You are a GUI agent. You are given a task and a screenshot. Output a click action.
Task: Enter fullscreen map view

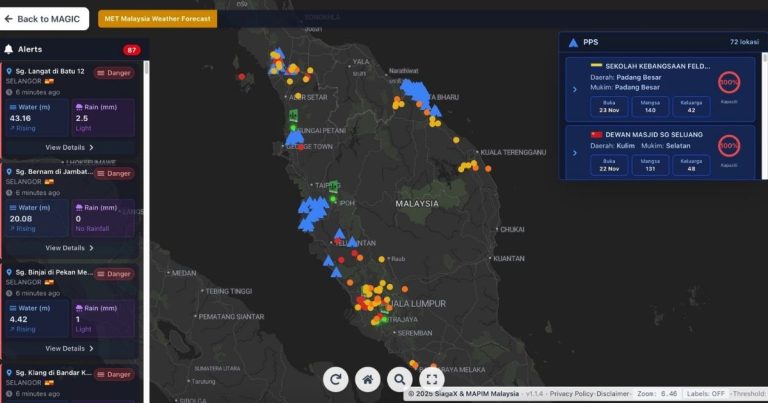coord(431,379)
